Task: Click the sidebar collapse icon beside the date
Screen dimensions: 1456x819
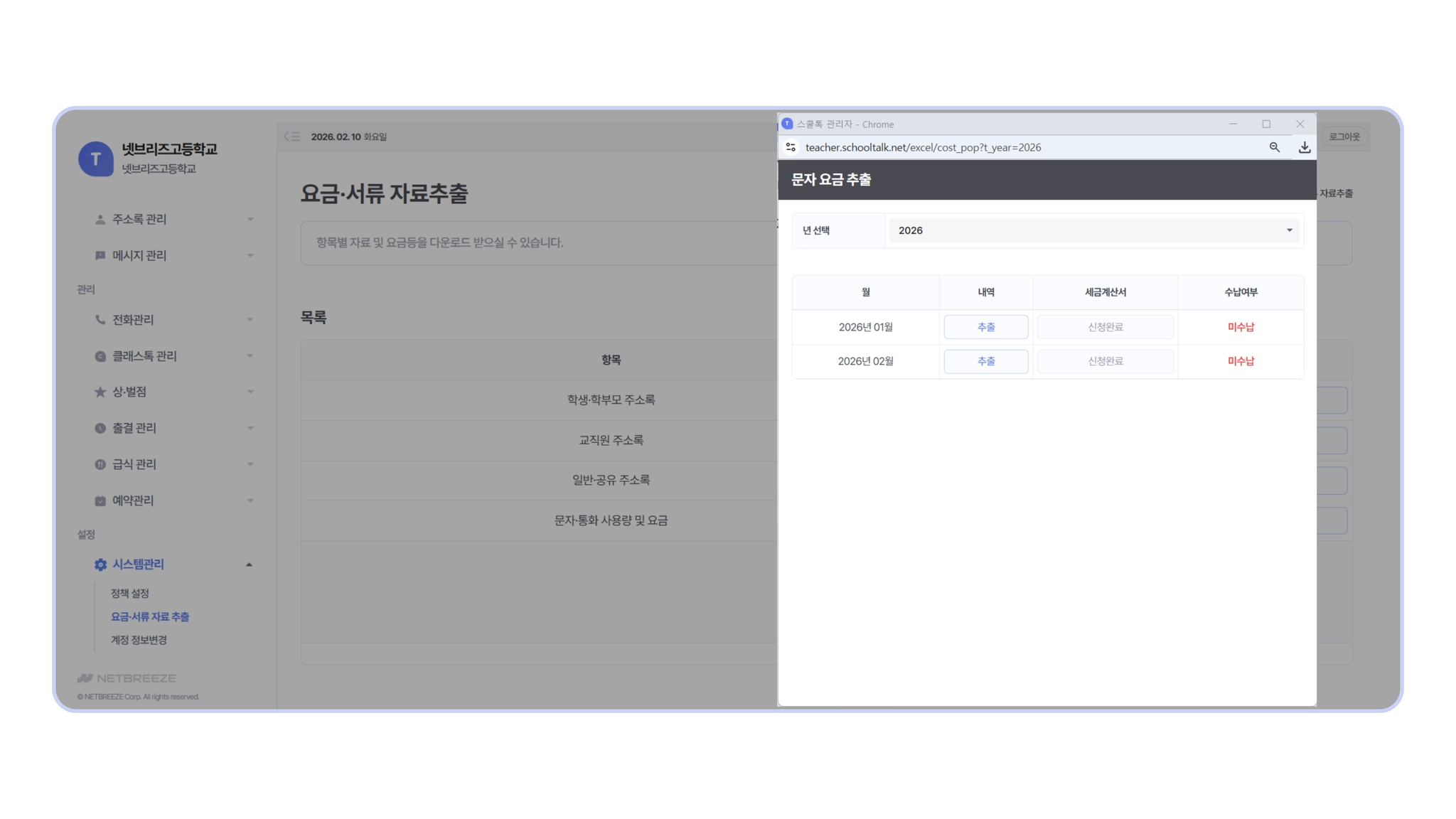Action: point(291,136)
